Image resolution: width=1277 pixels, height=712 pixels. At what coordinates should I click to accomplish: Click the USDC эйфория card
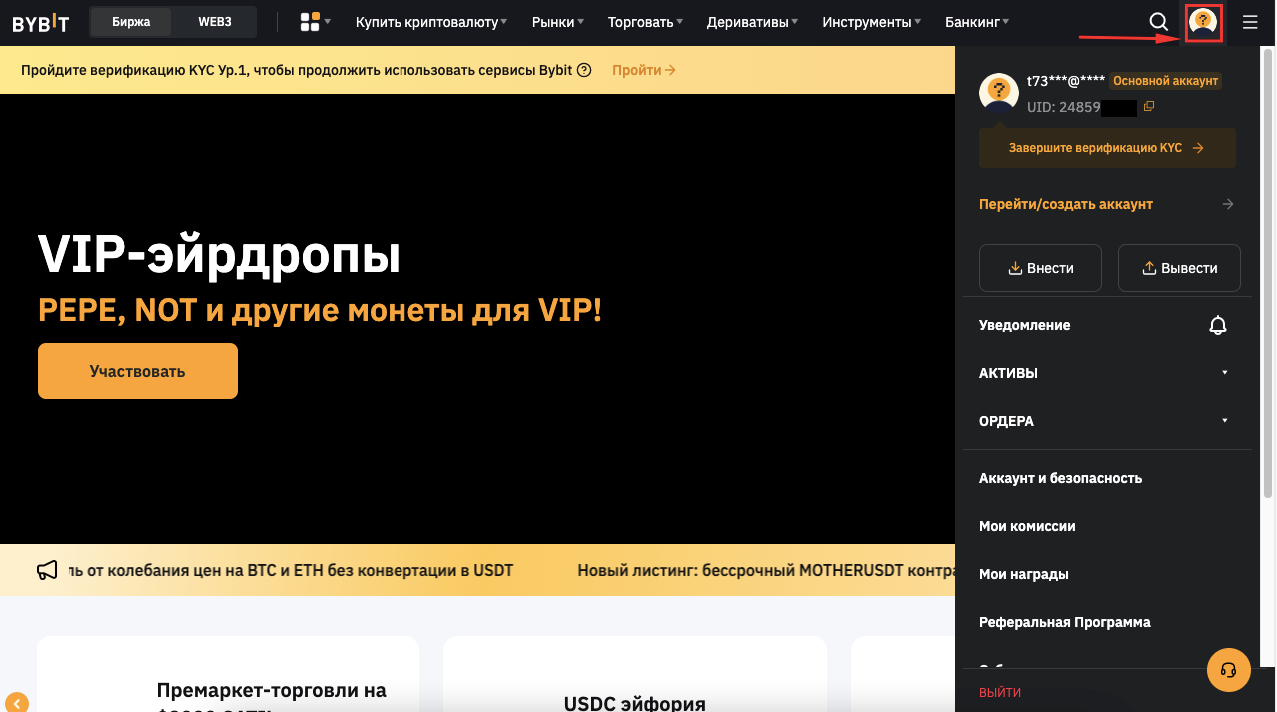tap(635, 674)
